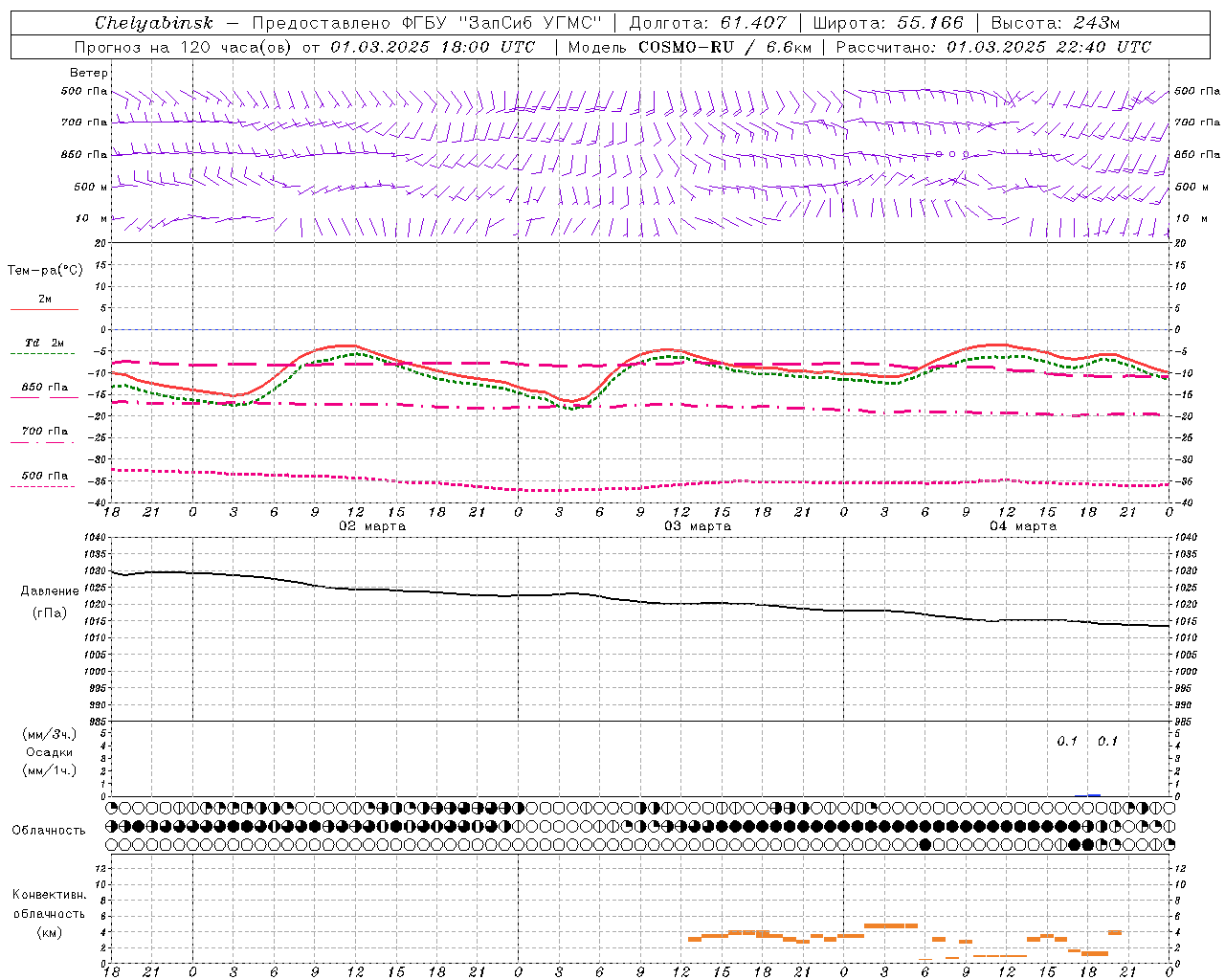Viewport: 1225px width, 980px height.
Task: Click the '(км)' unit under convective cloudiness
Action: click(50, 932)
